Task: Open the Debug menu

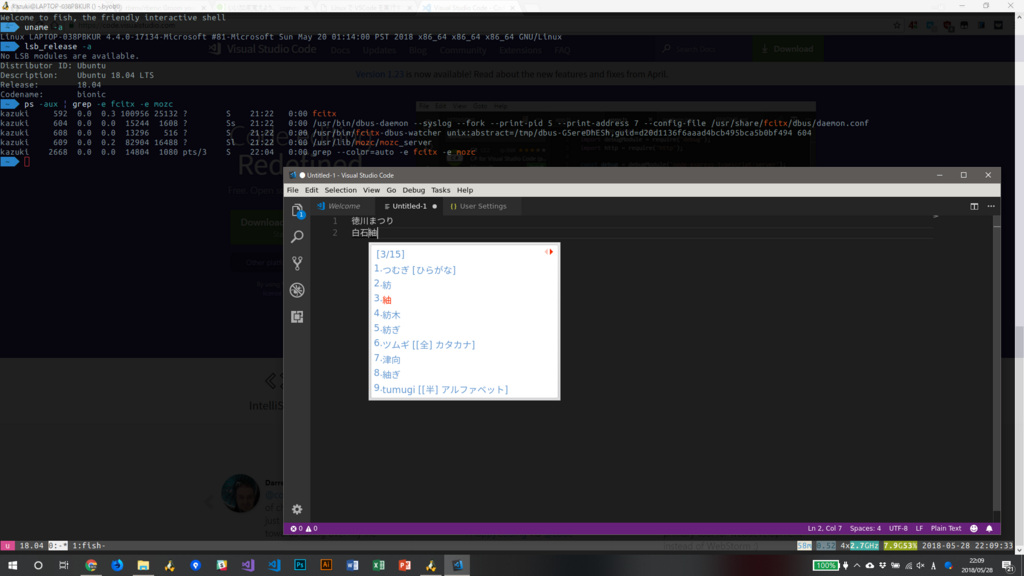Action: (x=413, y=190)
